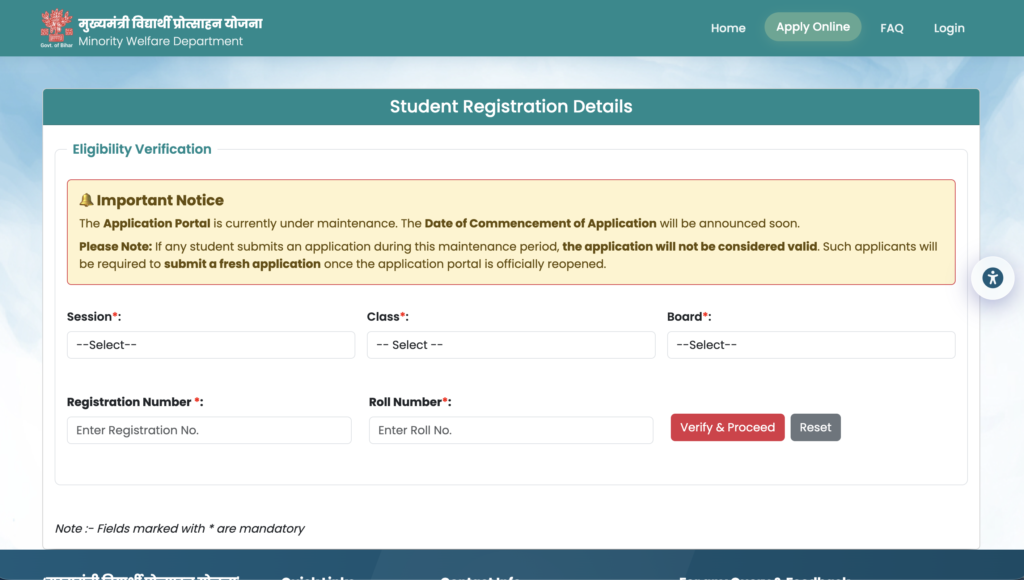Click the Minority Welfare Department title text
Viewport: 1024px width, 580px height.
coord(161,41)
